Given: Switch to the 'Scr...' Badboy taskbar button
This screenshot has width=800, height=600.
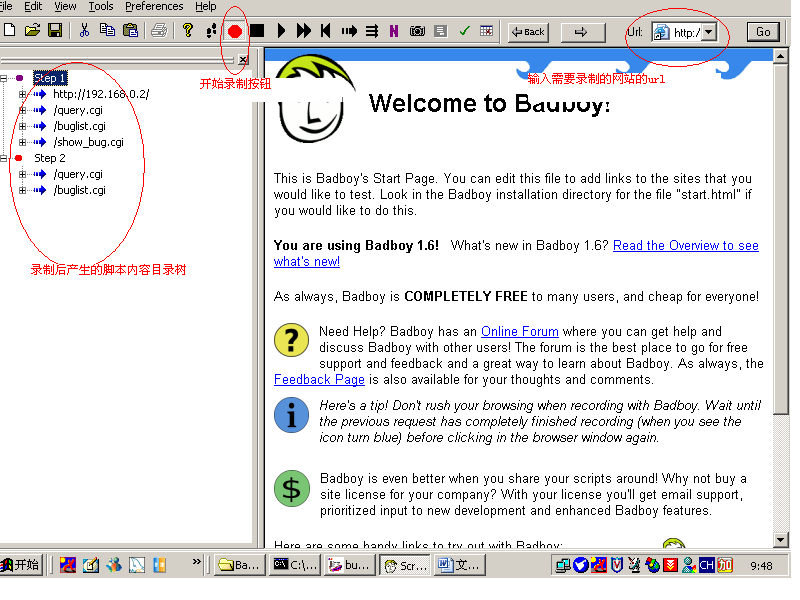Looking at the screenshot, I should (405, 565).
